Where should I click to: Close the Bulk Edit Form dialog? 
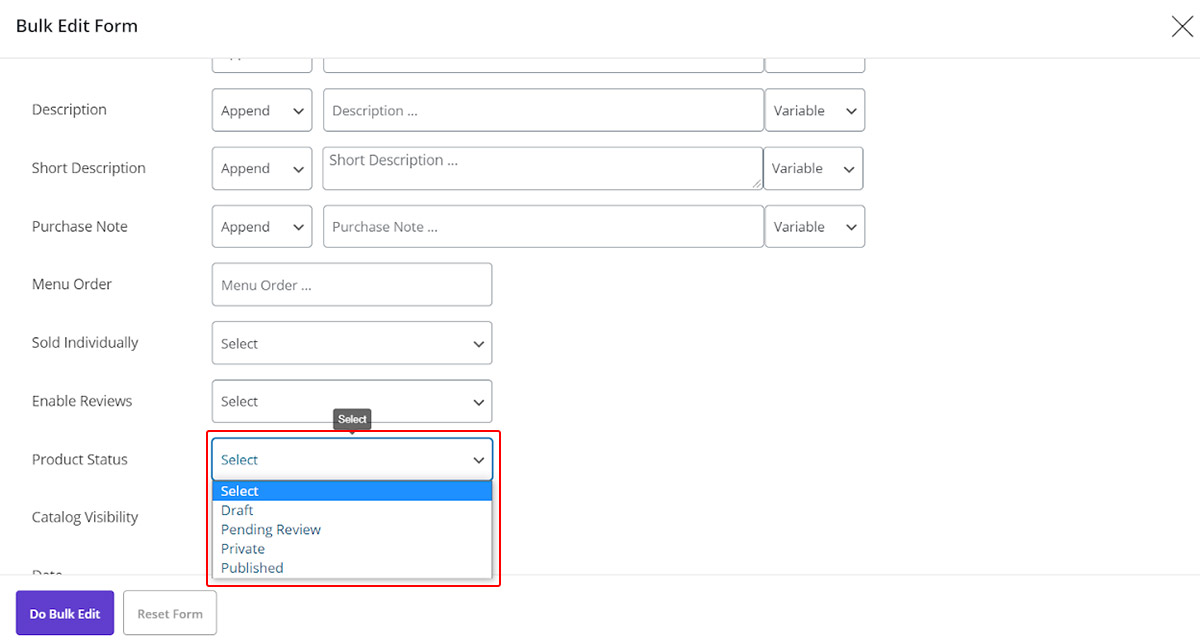tap(1182, 27)
